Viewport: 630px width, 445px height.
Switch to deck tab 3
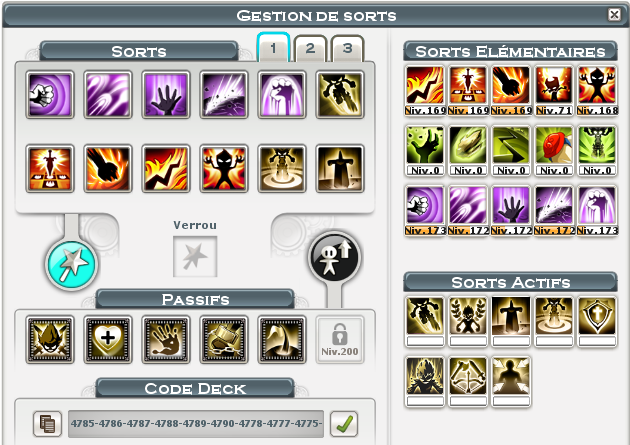coord(348,48)
